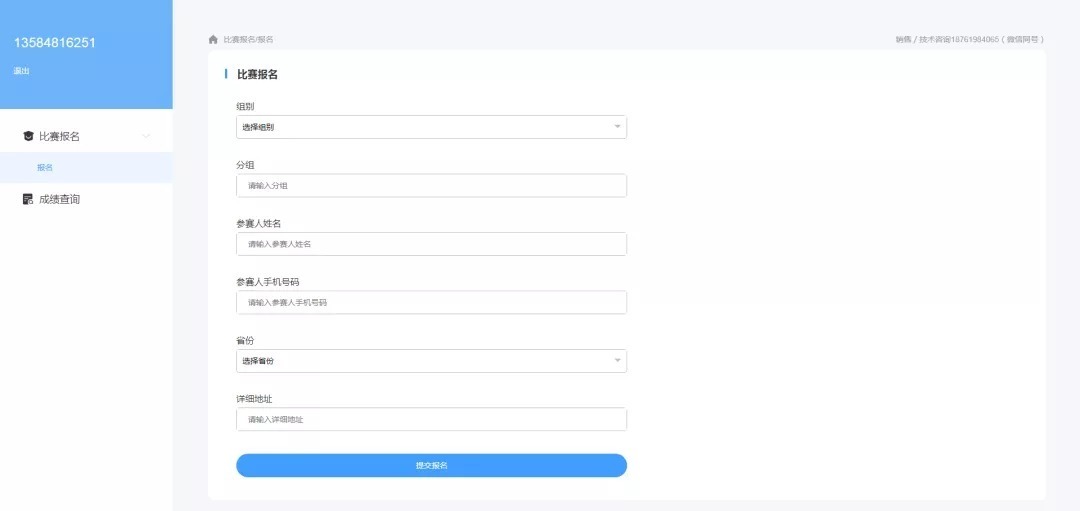Click the 销售/技术咨询 contact text
The width and height of the screenshot is (1080, 511).
[969, 39]
